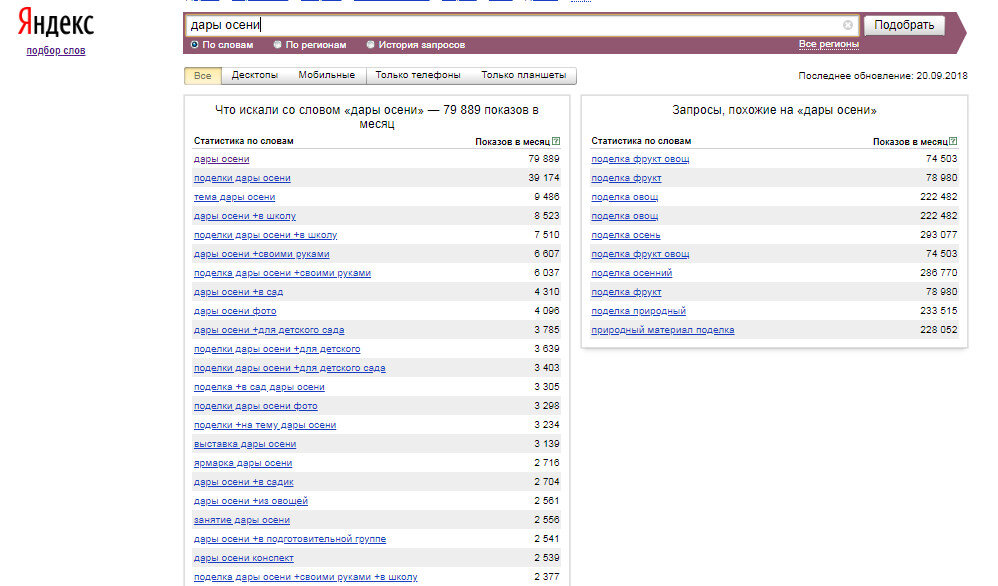Open the 'дары осени конспект' link
The width and height of the screenshot is (998, 586).
244,558
